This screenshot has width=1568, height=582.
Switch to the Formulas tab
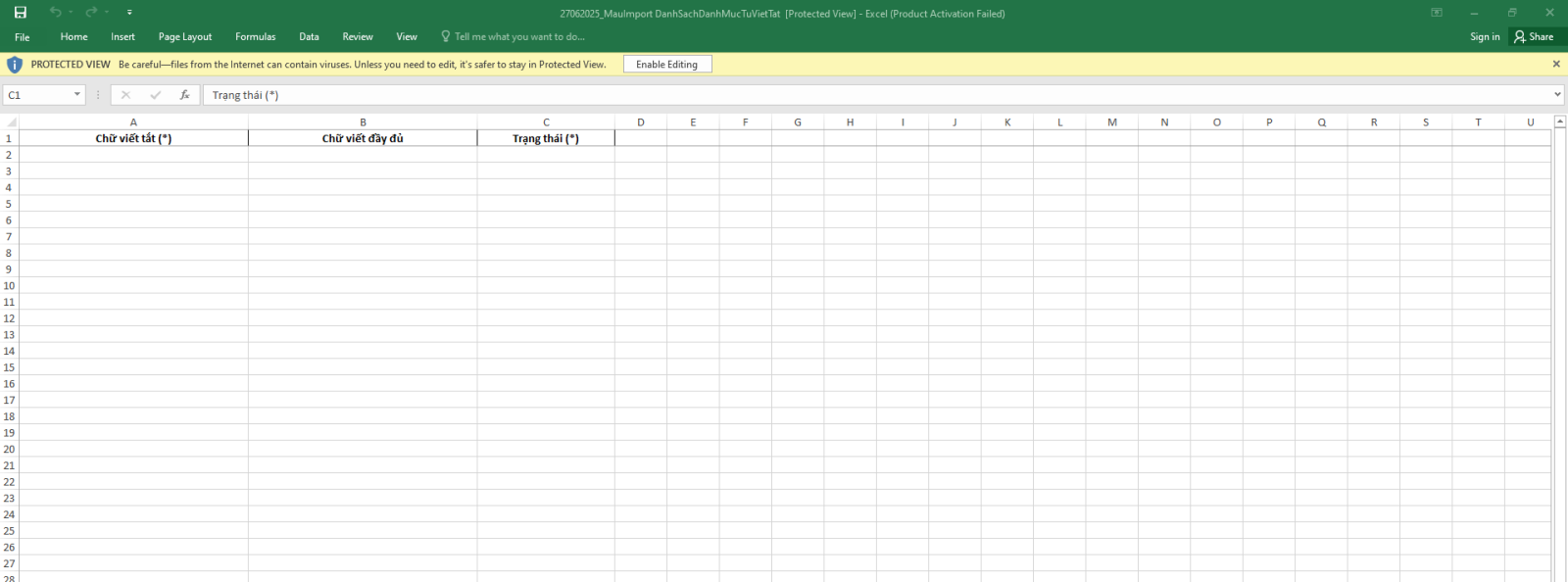coord(255,36)
